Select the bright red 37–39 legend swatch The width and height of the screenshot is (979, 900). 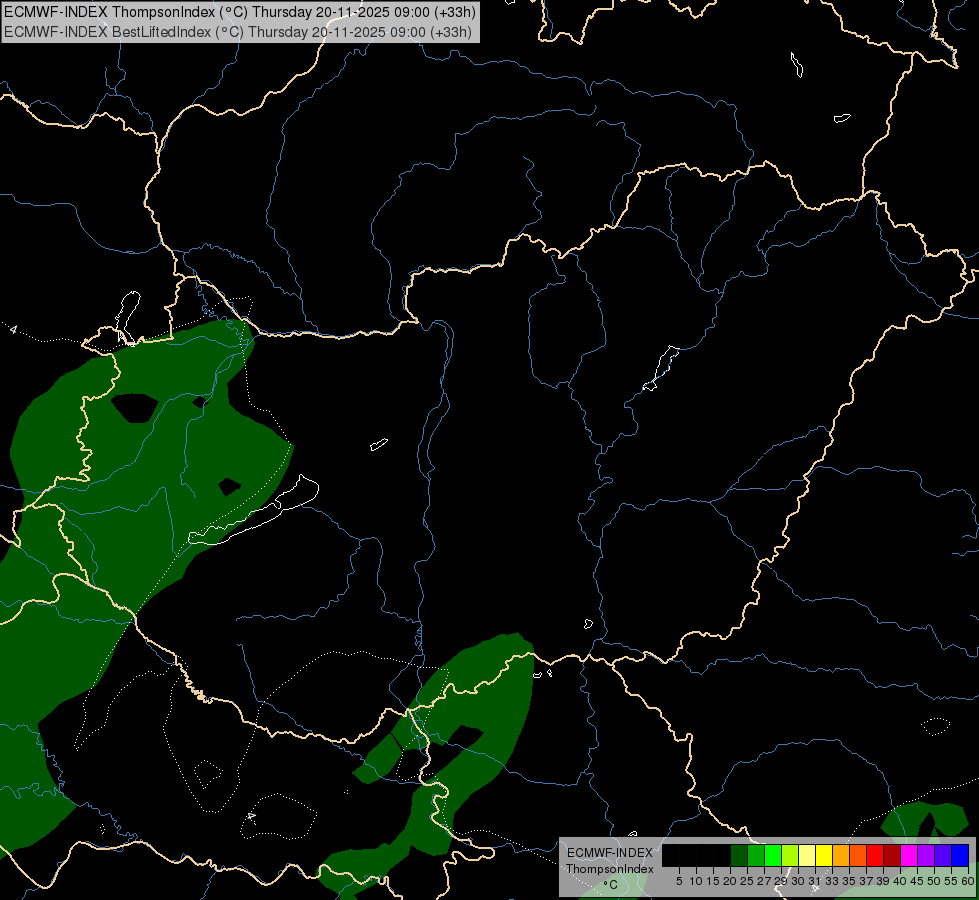click(875, 855)
